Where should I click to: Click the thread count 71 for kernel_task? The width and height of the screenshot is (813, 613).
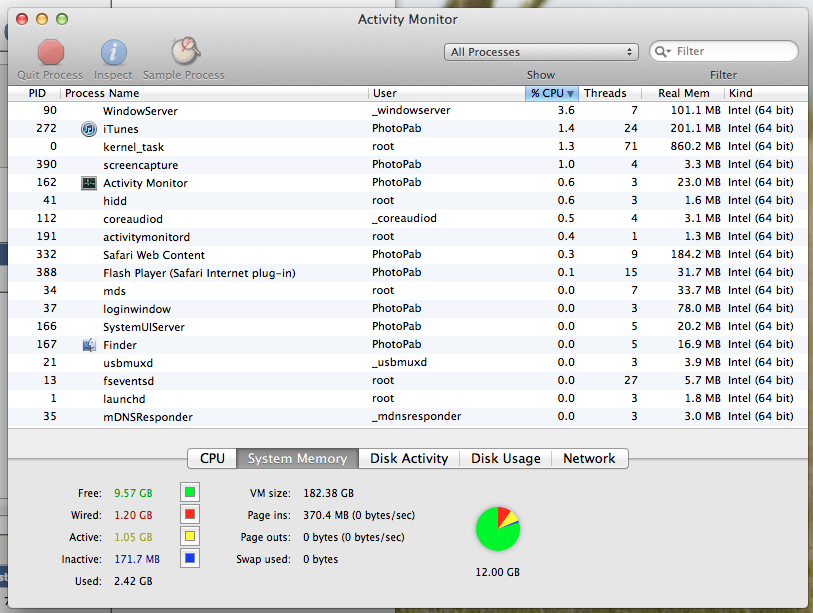tap(630, 146)
